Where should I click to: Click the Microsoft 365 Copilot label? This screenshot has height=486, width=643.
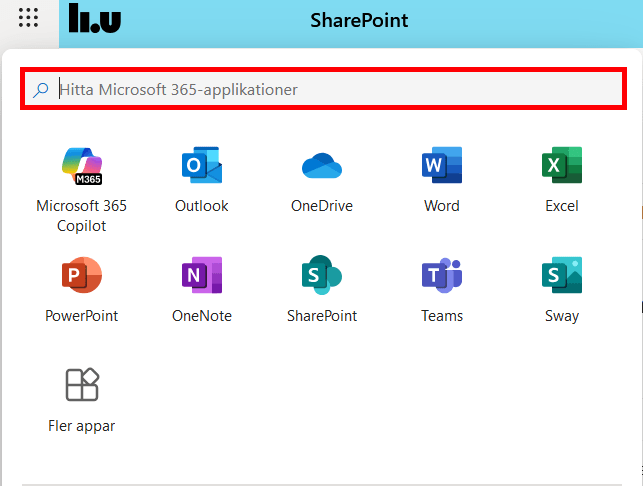coord(82,216)
